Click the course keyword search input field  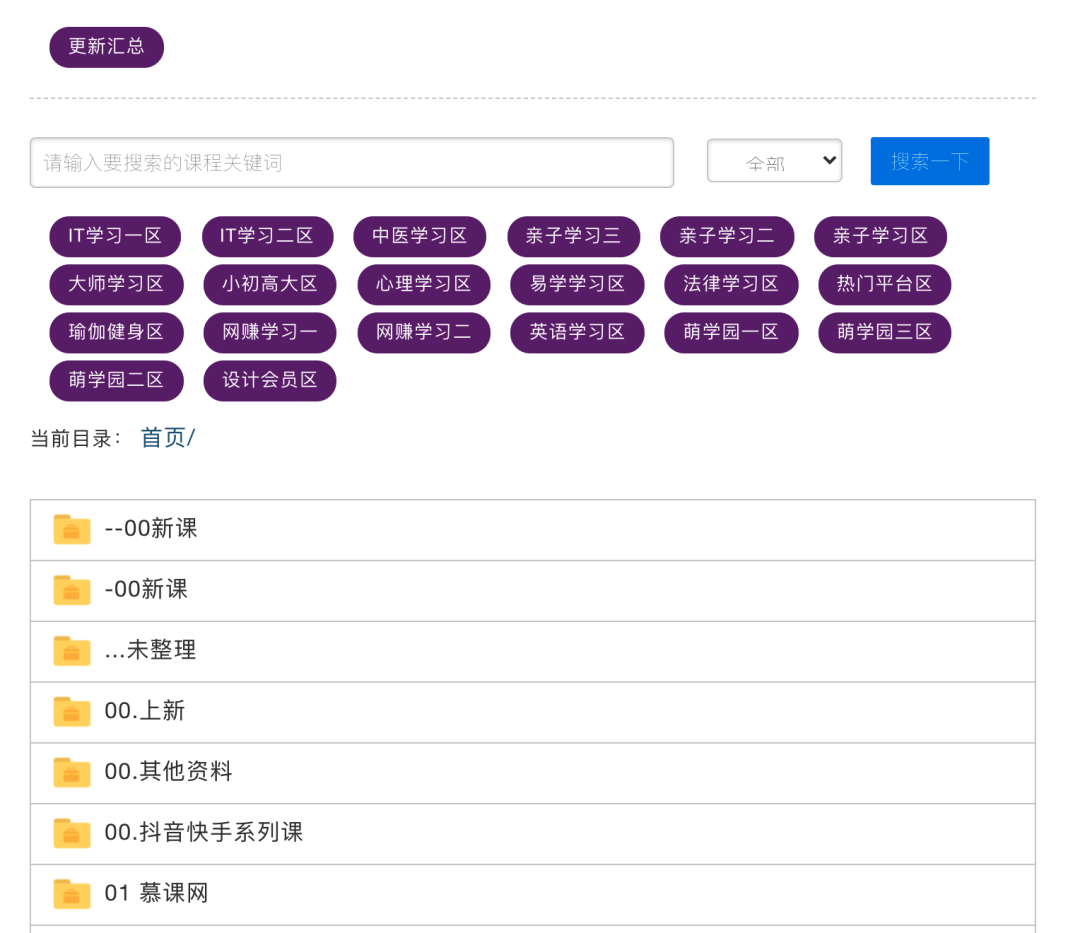coord(352,162)
